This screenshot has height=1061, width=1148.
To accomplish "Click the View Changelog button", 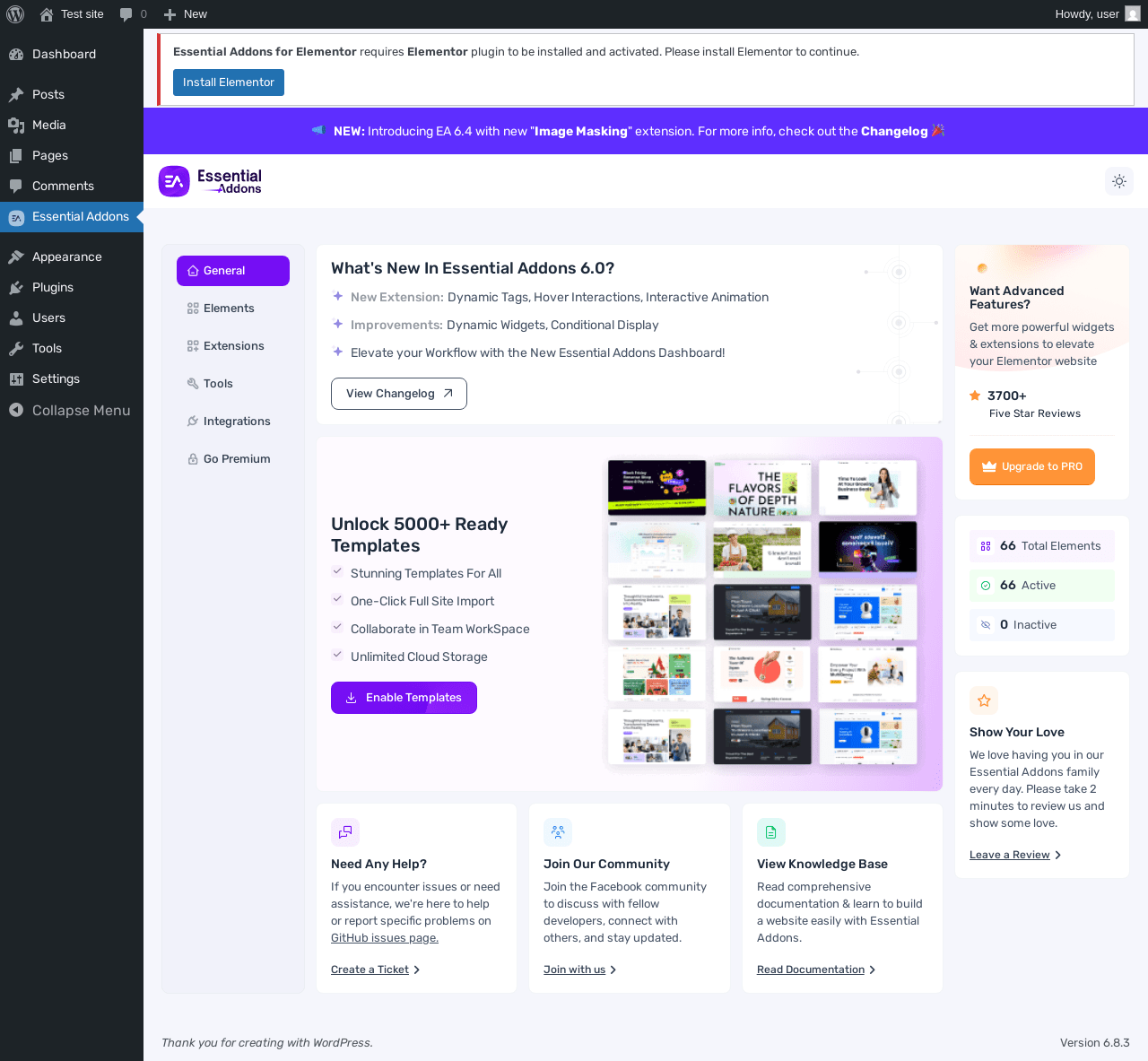I will pyautogui.click(x=399, y=394).
